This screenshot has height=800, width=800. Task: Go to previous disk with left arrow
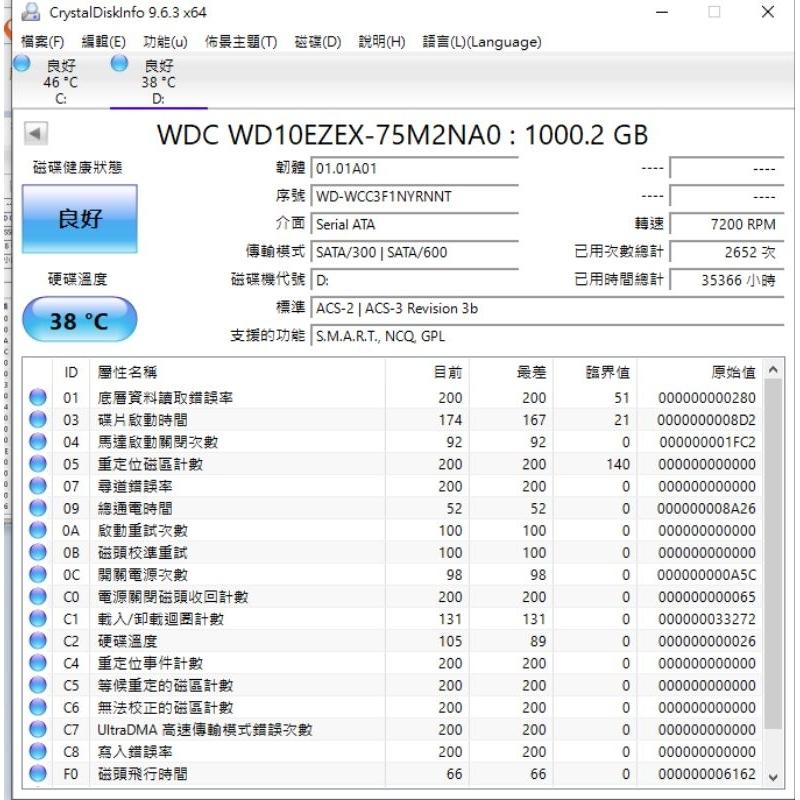[36, 134]
